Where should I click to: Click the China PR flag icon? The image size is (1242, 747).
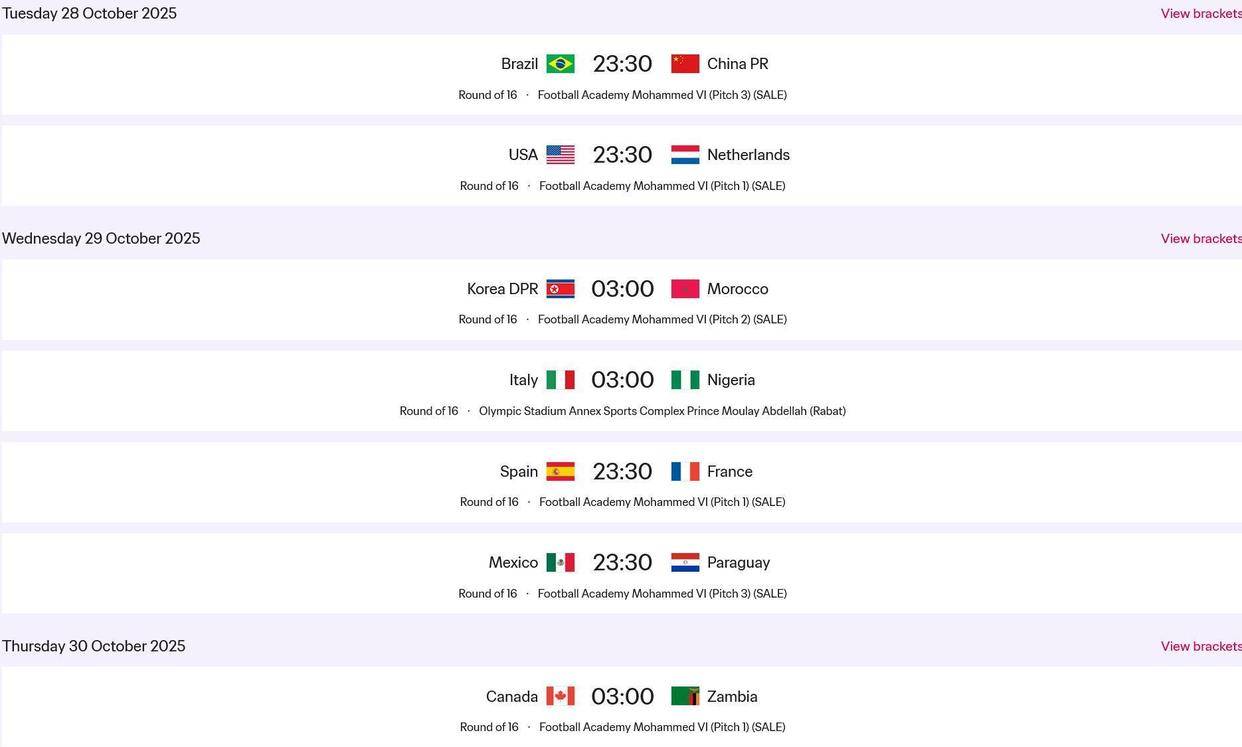[x=685, y=64]
